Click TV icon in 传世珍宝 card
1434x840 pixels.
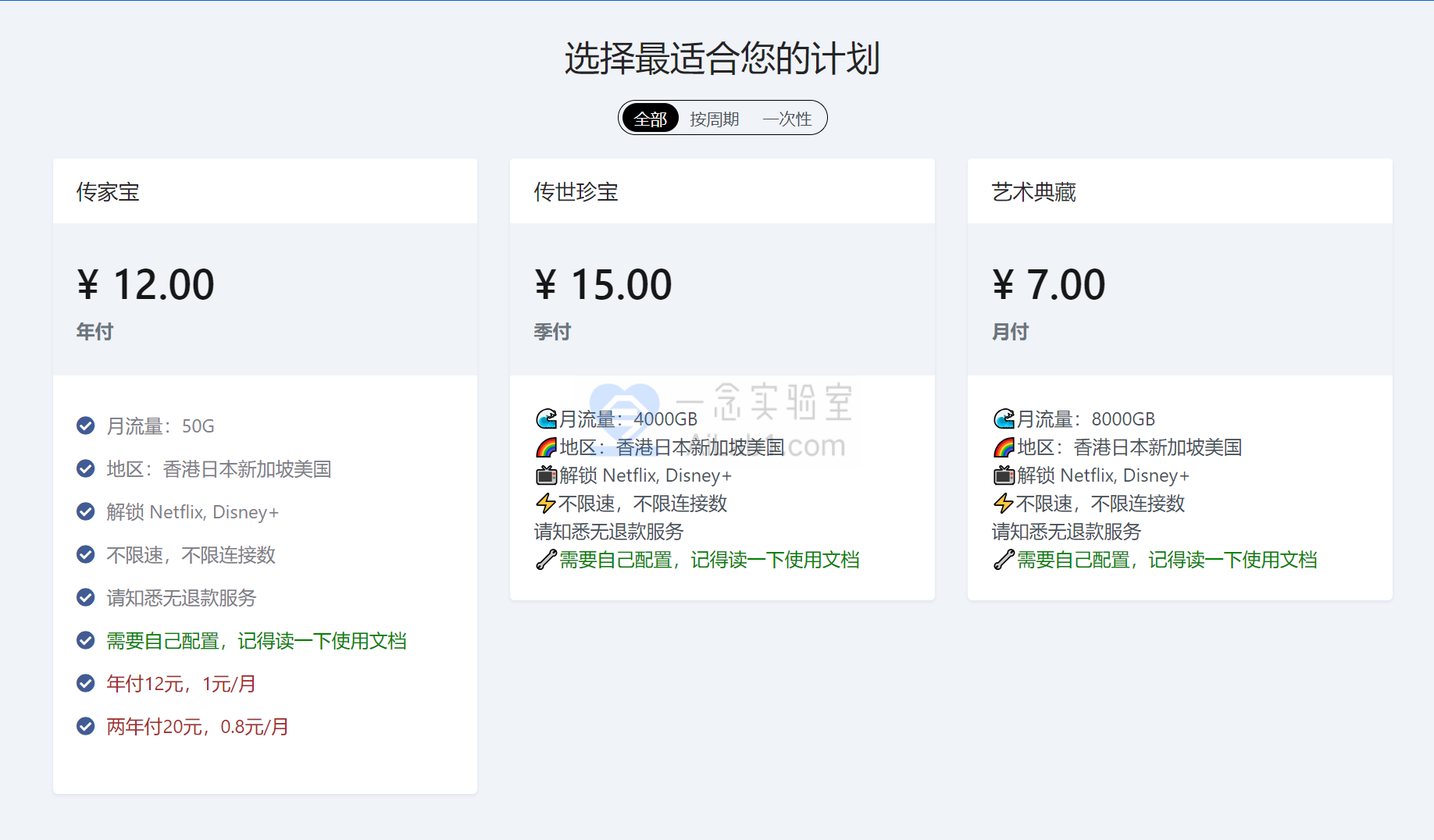(546, 475)
